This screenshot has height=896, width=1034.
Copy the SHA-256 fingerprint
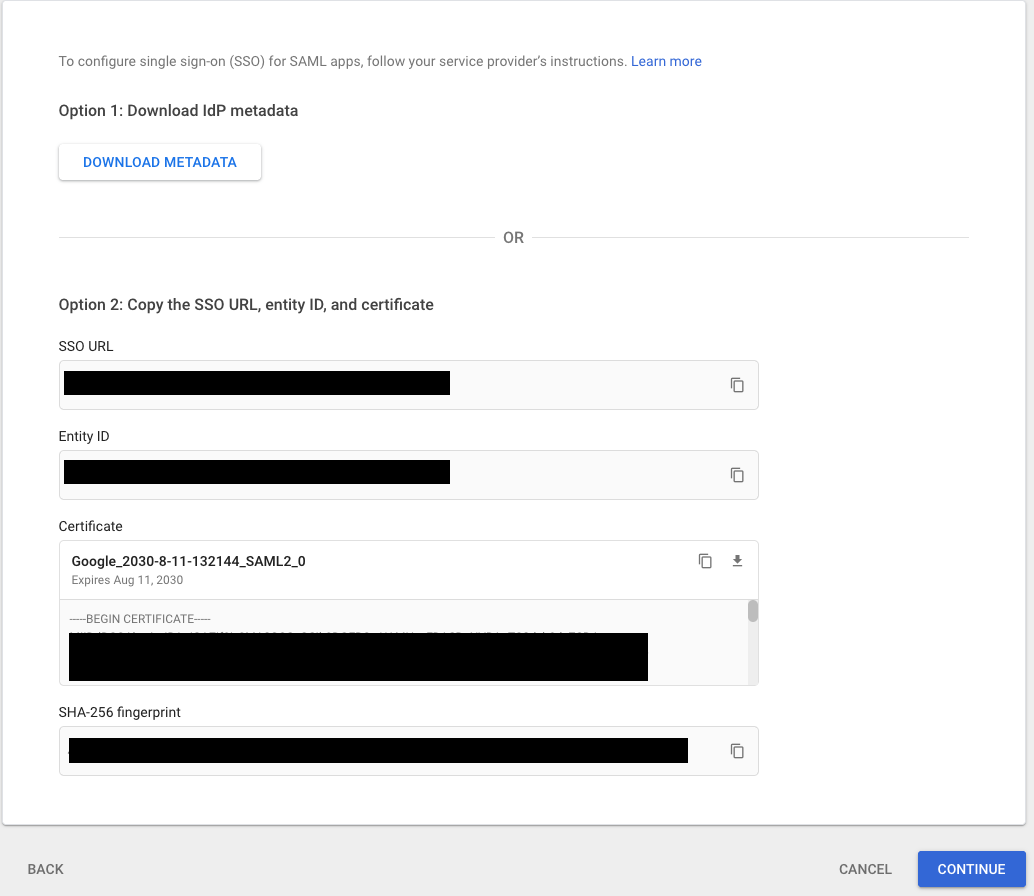737,750
